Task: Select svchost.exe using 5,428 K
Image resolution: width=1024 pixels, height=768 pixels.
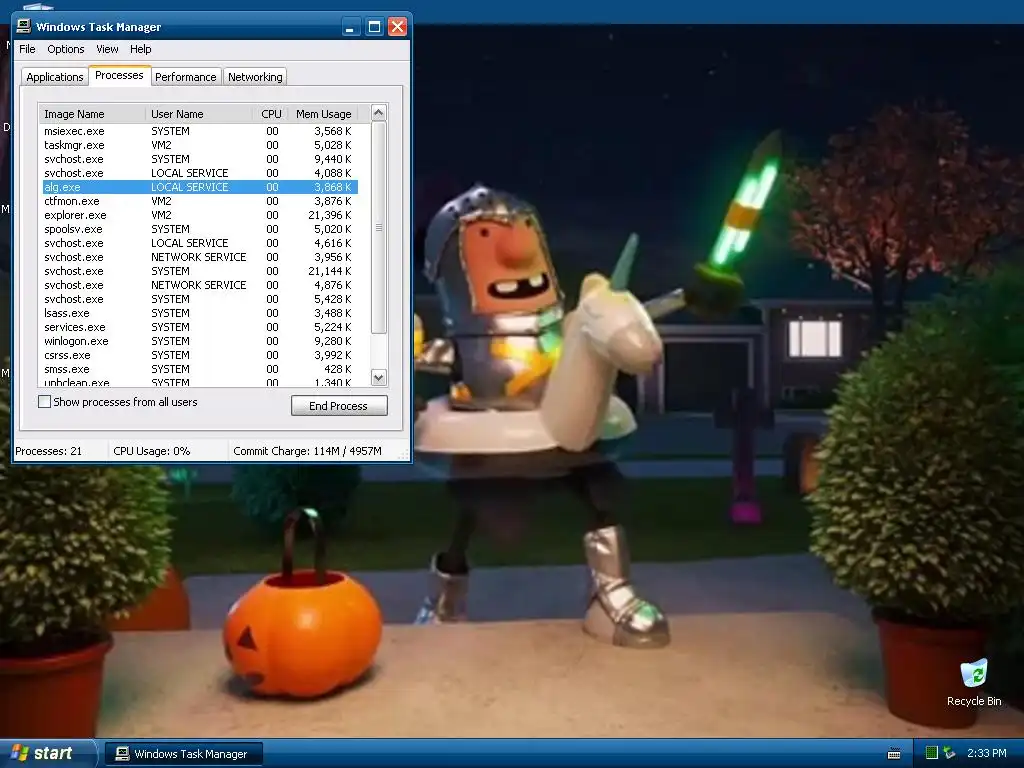Action: 198,299
